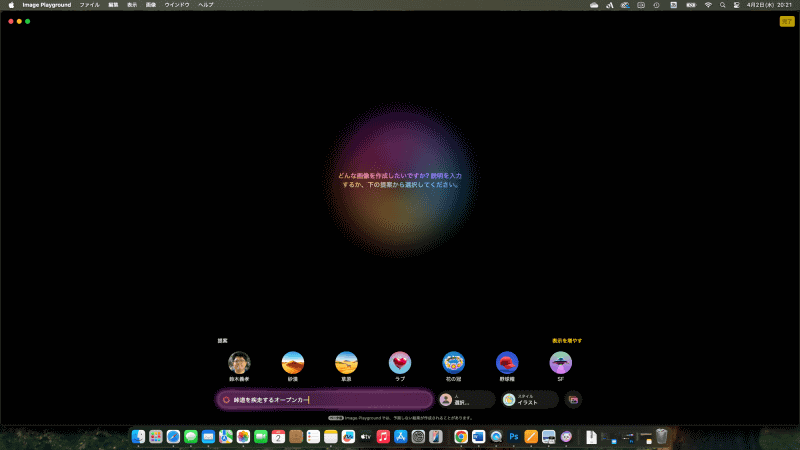The image size is (800, 450).
Task: Select the SF UFO suggestion
Action: click(x=561, y=363)
